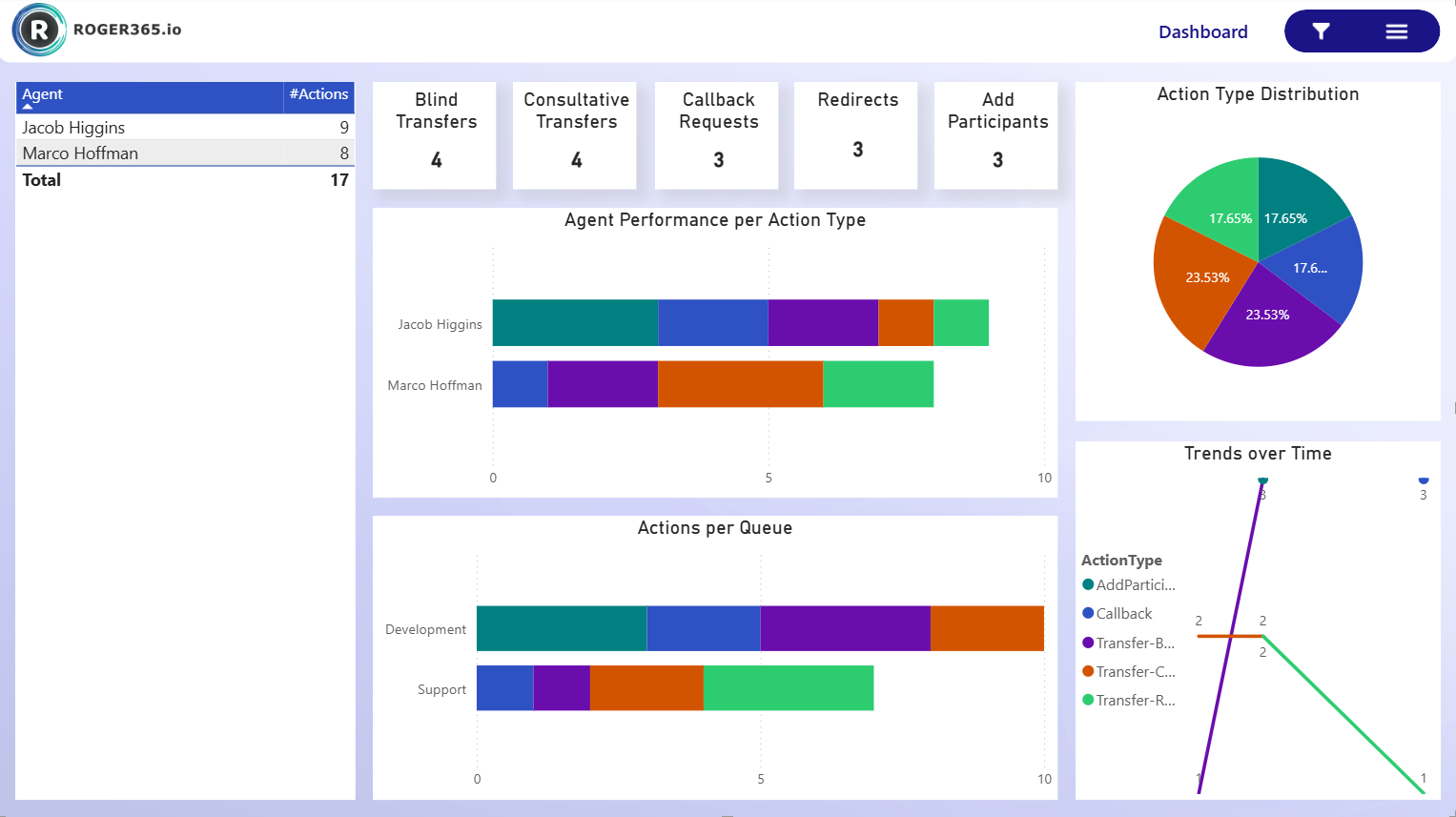Select the Jacob Higgins table row
This screenshot has width=1456, height=817.
[x=185, y=127]
